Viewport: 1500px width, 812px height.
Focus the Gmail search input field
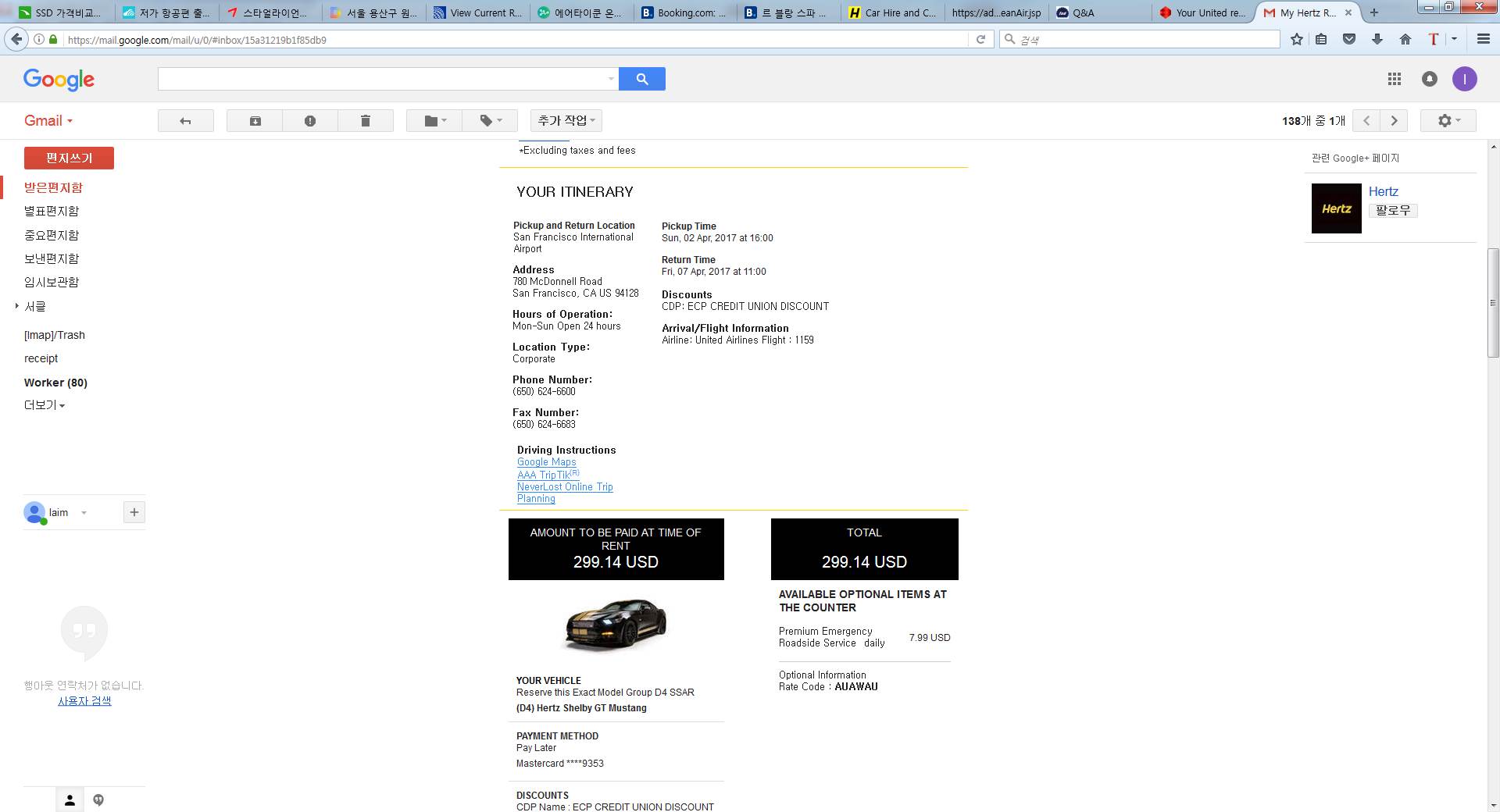(x=381, y=79)
